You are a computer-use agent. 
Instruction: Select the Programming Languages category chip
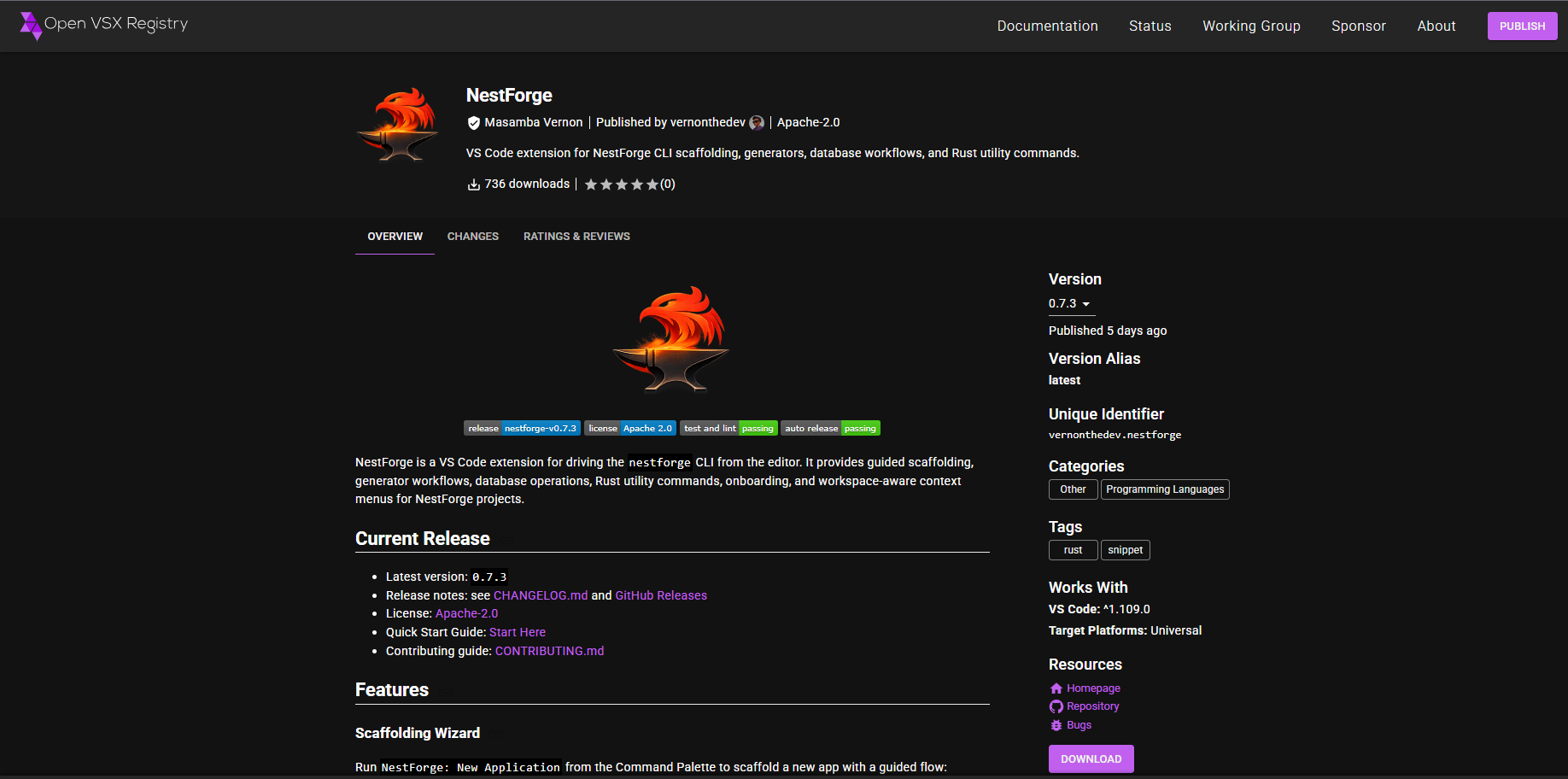[1165, 489]
